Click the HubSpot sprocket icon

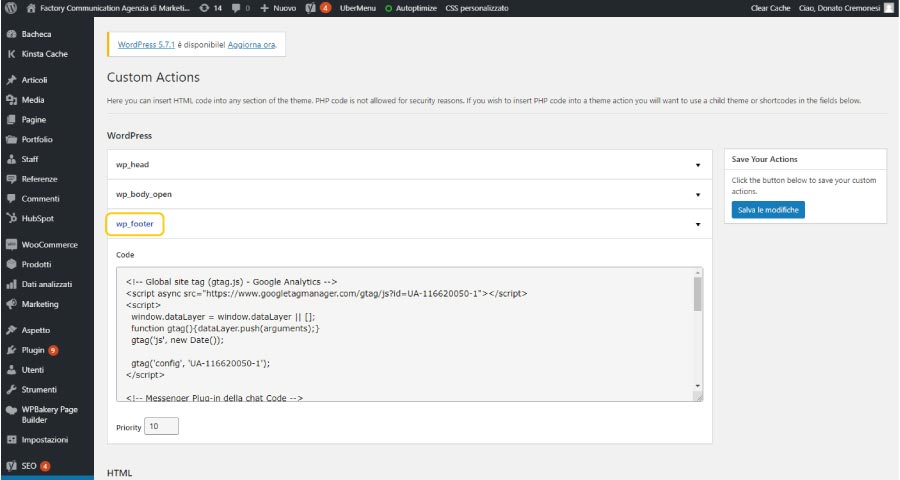point(11,218)
